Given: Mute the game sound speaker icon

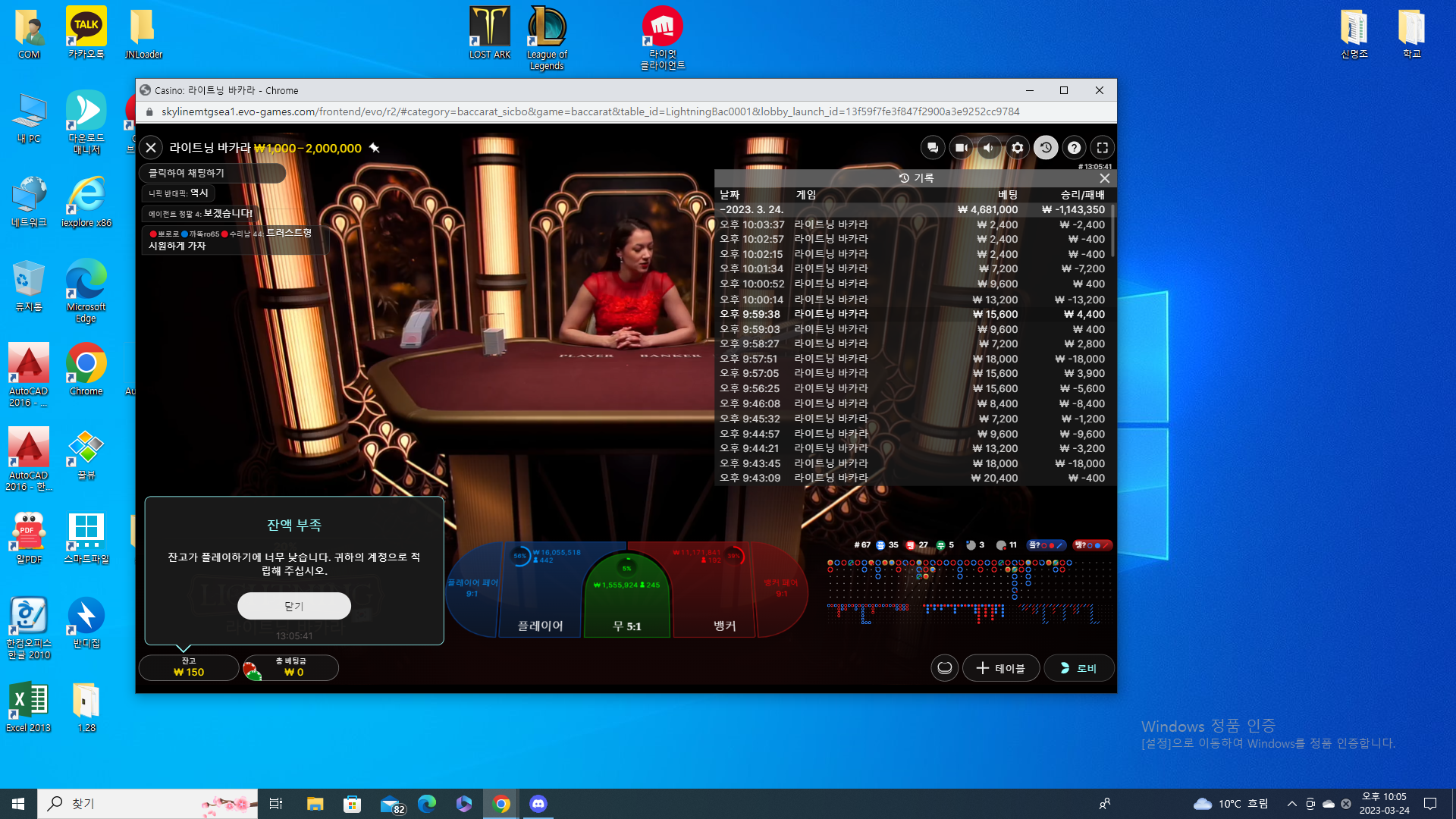Looking at the screenshot, I should (989, 148).
